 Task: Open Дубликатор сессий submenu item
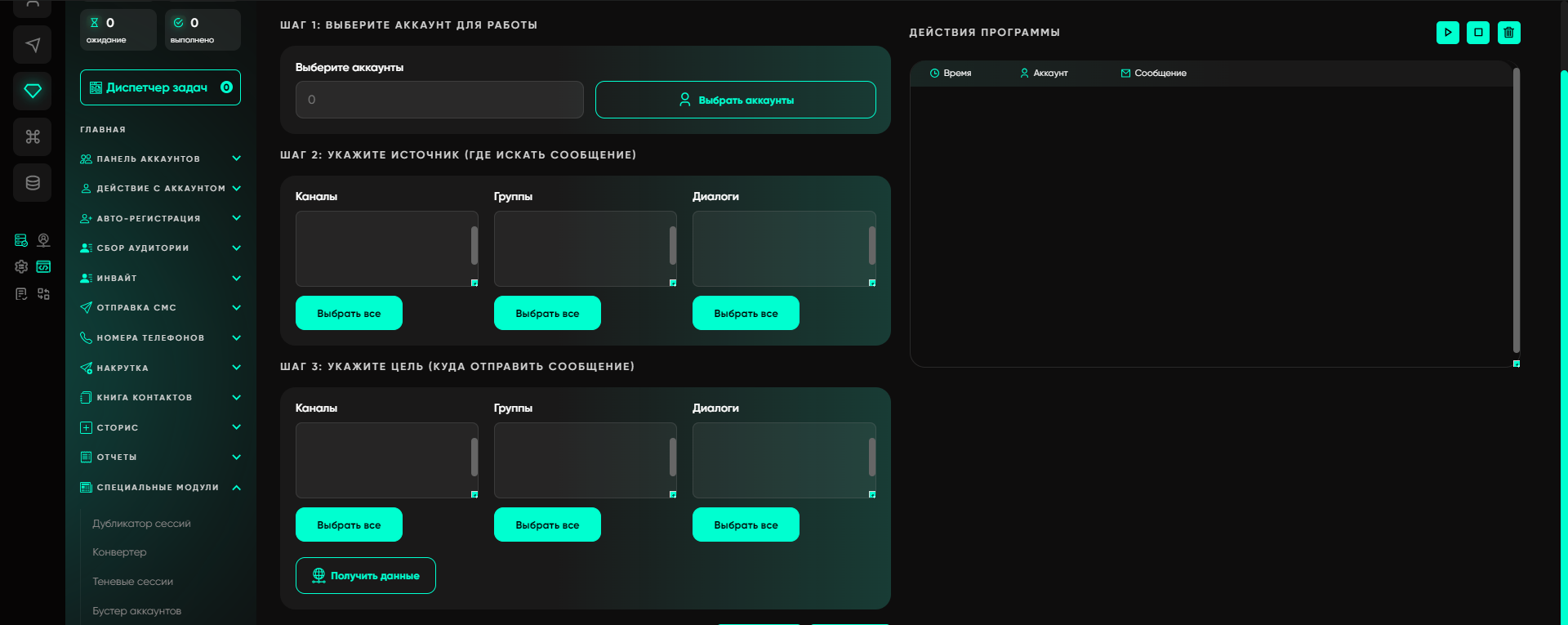coord(141,524)
